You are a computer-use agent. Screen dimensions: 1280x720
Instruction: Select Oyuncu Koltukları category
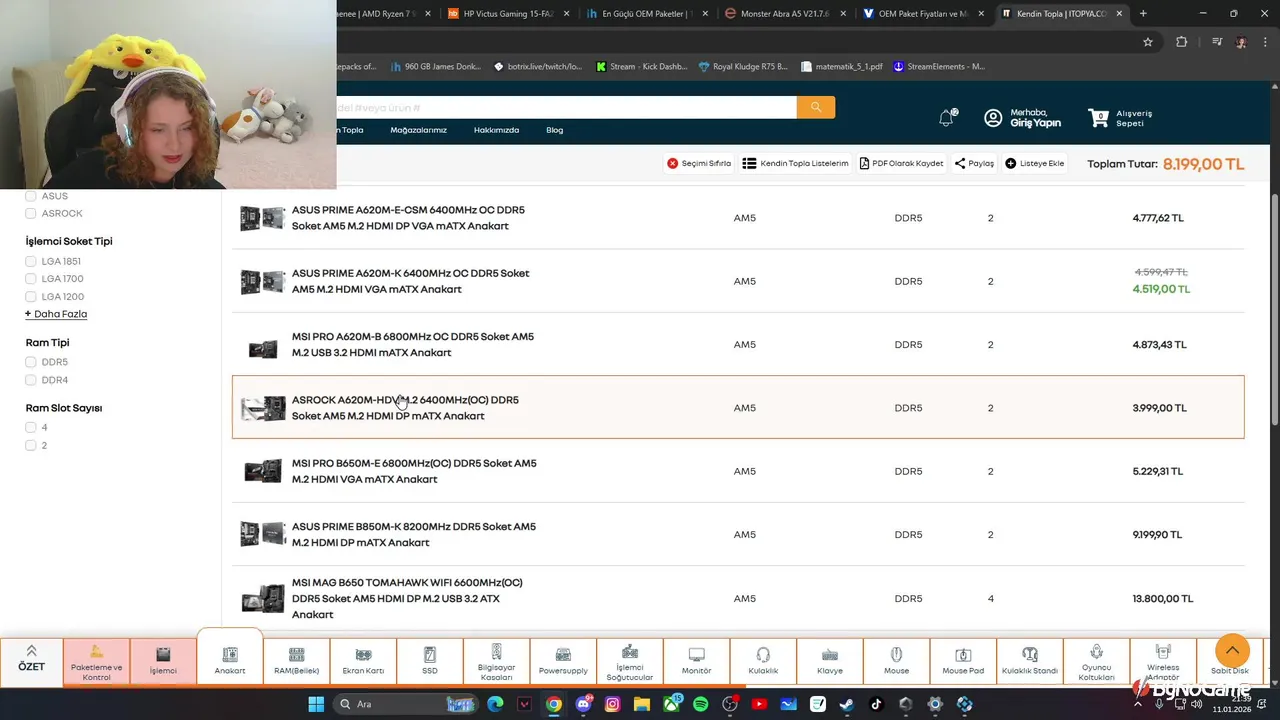(x=1096, y=662)
